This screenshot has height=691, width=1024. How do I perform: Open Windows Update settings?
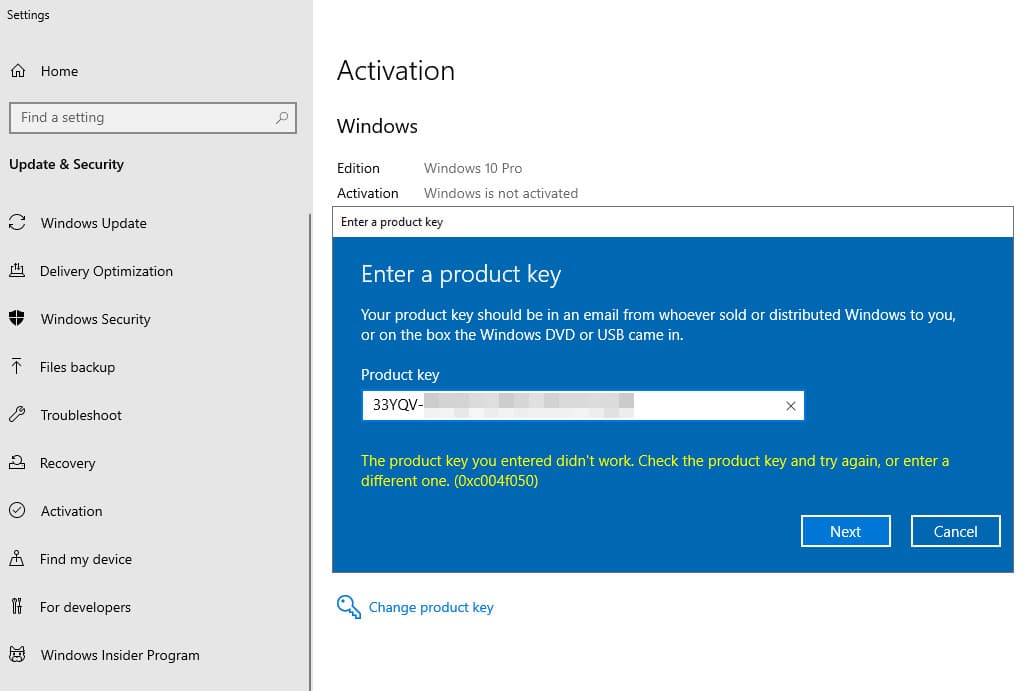tap(93, 223)
